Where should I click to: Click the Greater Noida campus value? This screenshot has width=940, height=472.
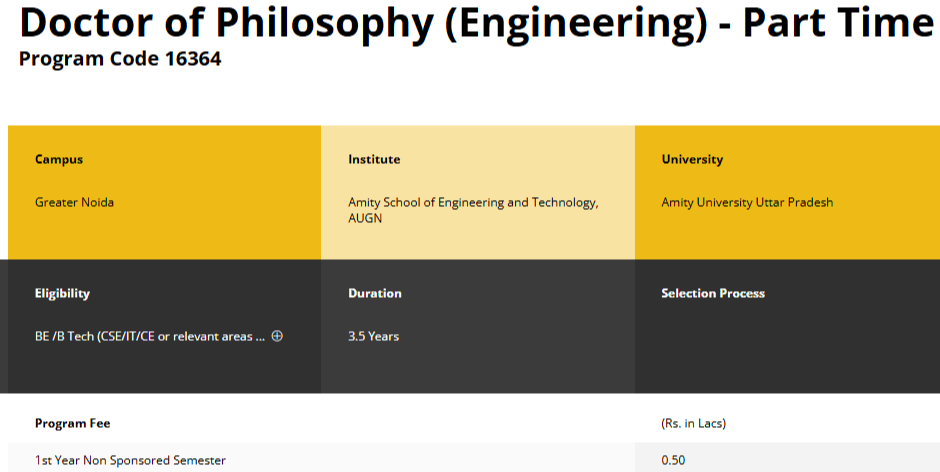pos(74,202)
